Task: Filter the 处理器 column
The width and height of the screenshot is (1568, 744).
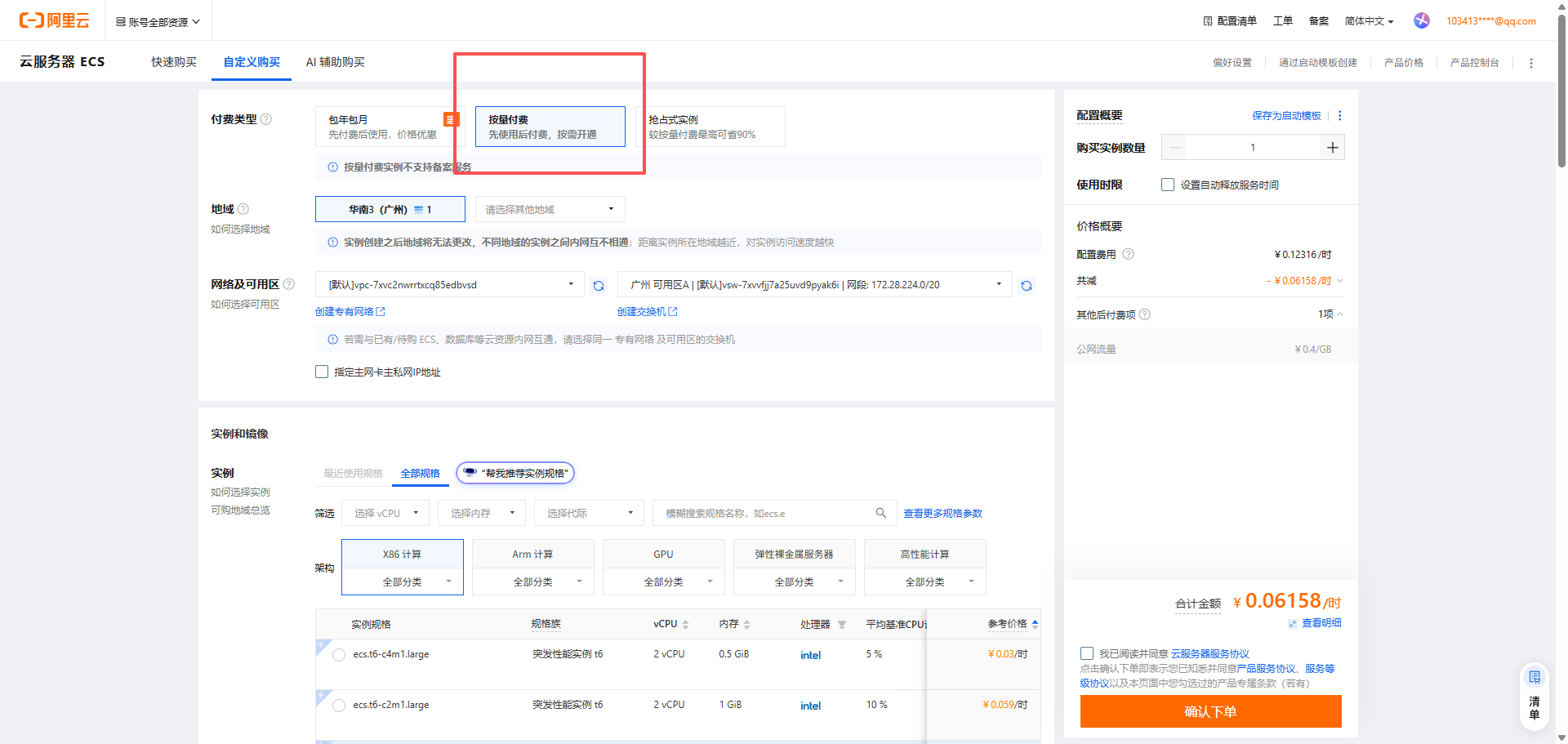Action: click(x=842, y=625)
